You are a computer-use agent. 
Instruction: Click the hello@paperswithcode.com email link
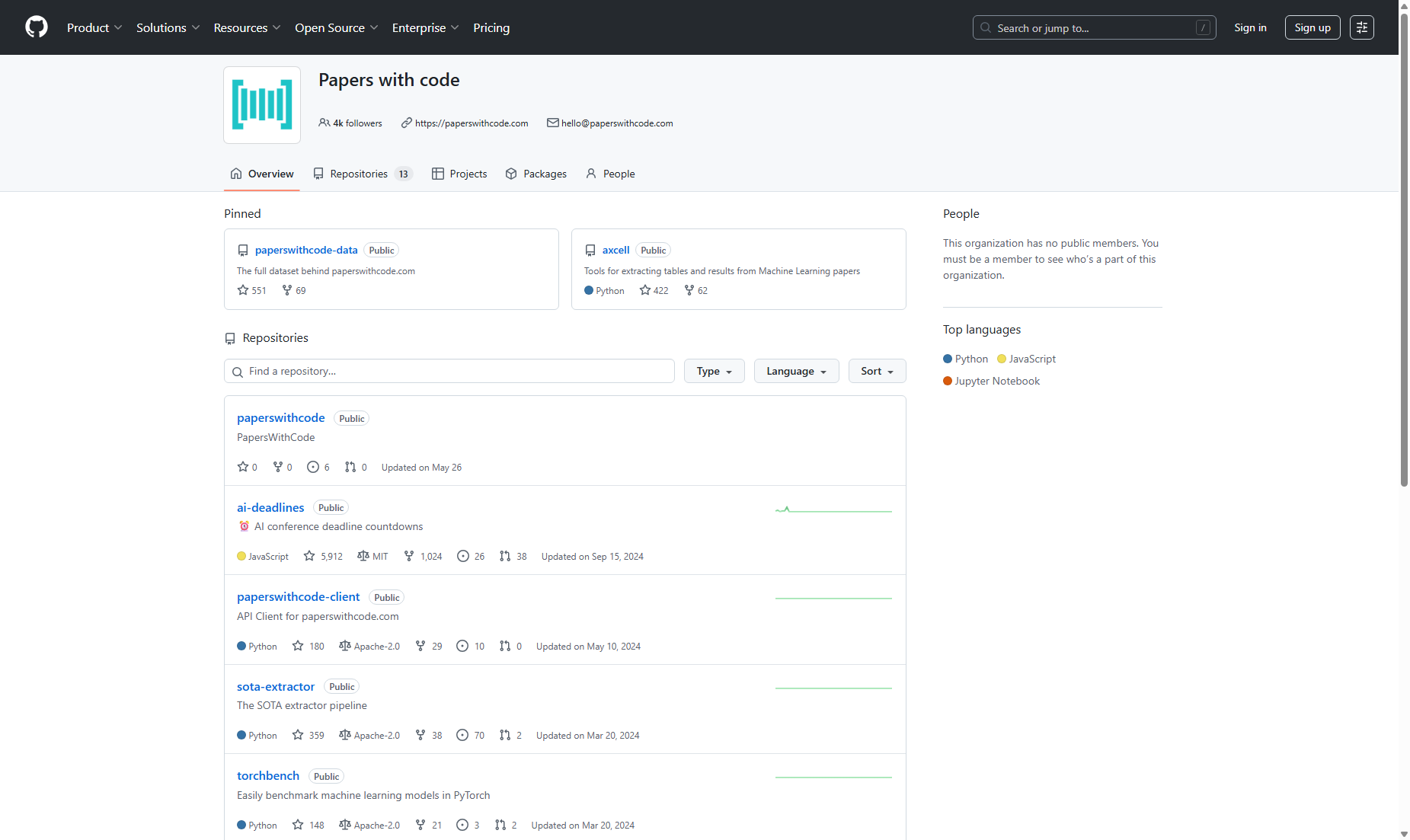617,123
